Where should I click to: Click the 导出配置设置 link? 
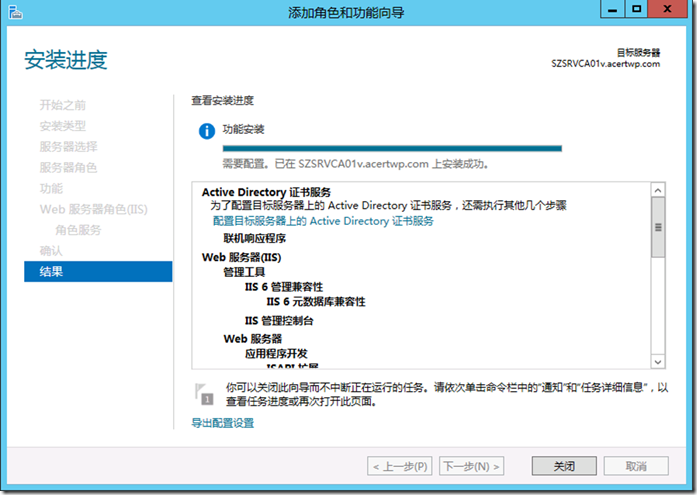(223, 423)
